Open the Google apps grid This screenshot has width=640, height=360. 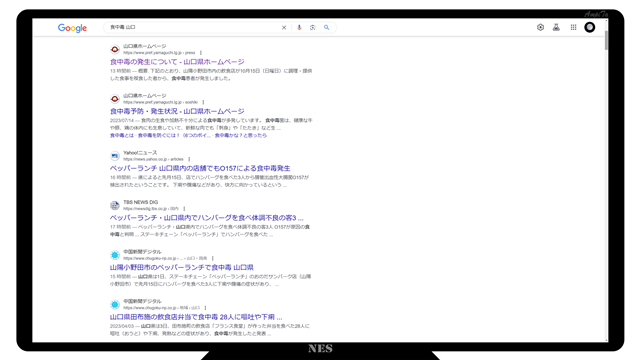coord(573,27)
